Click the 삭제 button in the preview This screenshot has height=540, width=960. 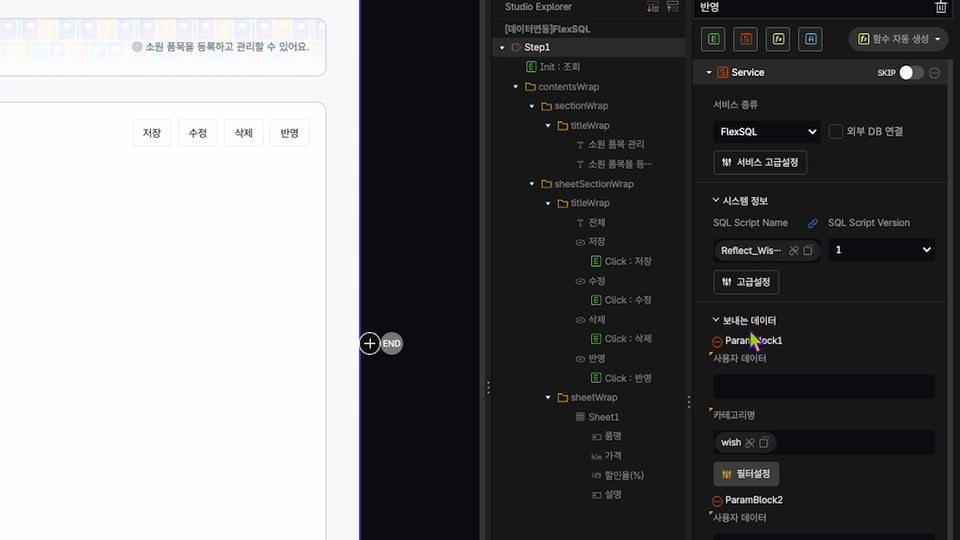click(244, 133)
